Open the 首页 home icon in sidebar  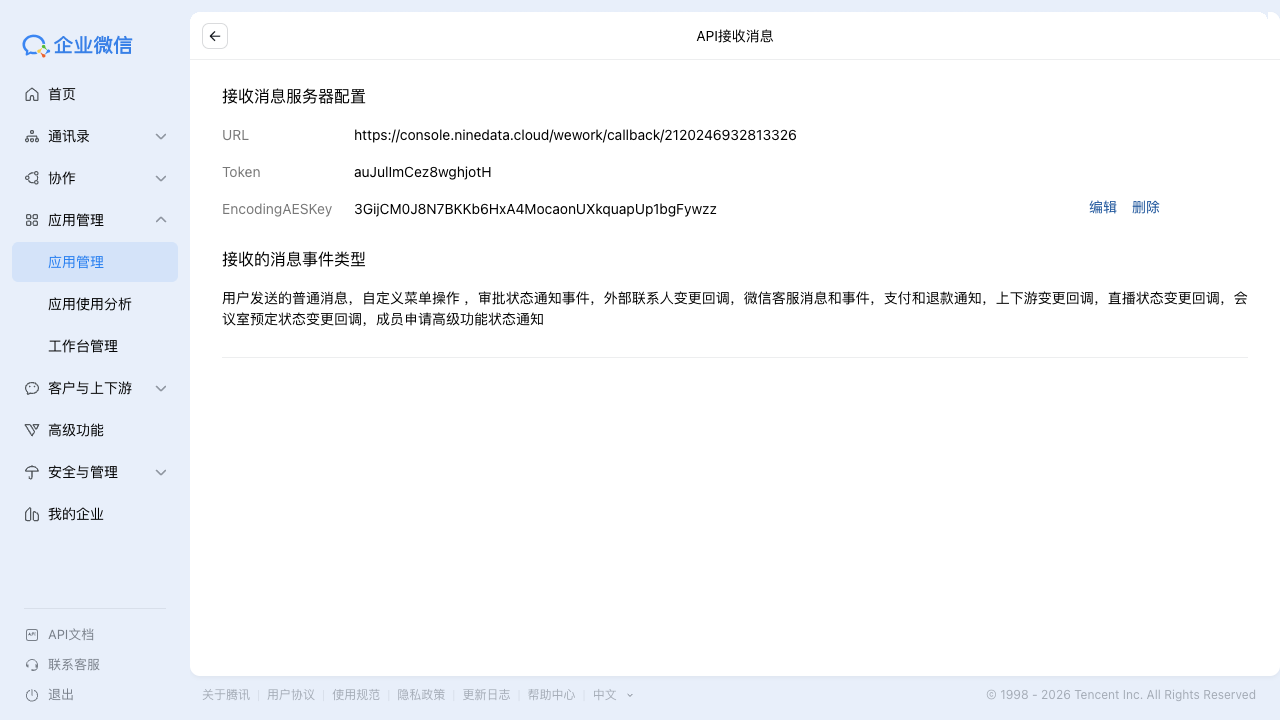click(32, 94)
